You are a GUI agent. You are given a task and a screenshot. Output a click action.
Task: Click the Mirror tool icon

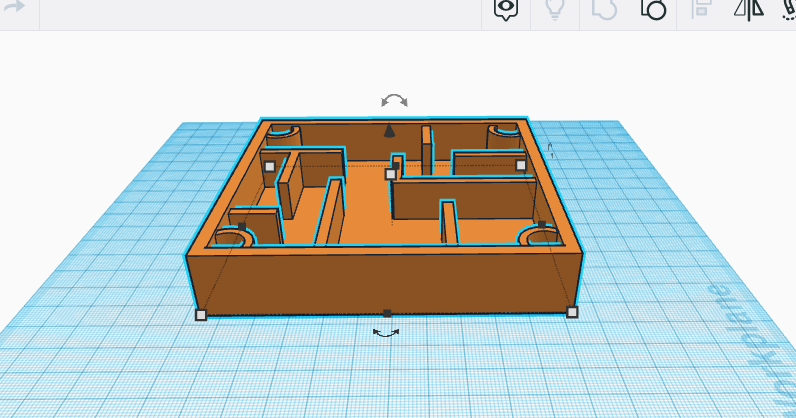point(749,9)
